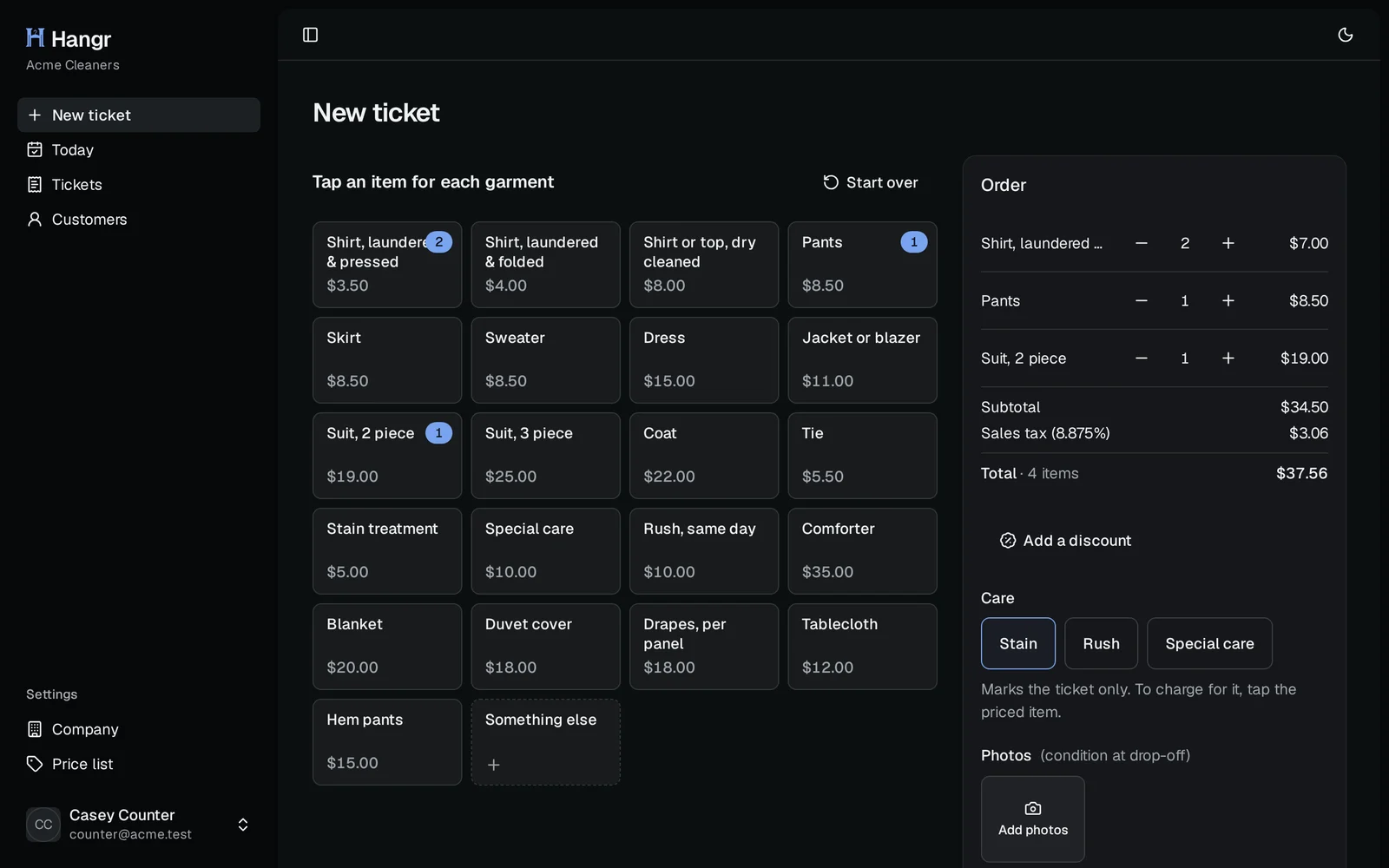Screen dimensions: 1389x868
Task: Add a Sweater garment
Action: tap(545, 360)
